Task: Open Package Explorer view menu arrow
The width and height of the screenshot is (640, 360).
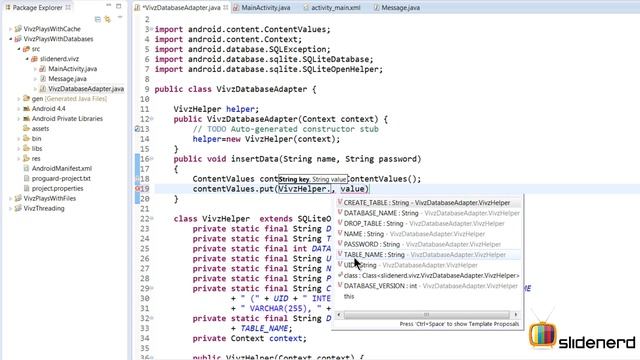Action: click(120, 18)
